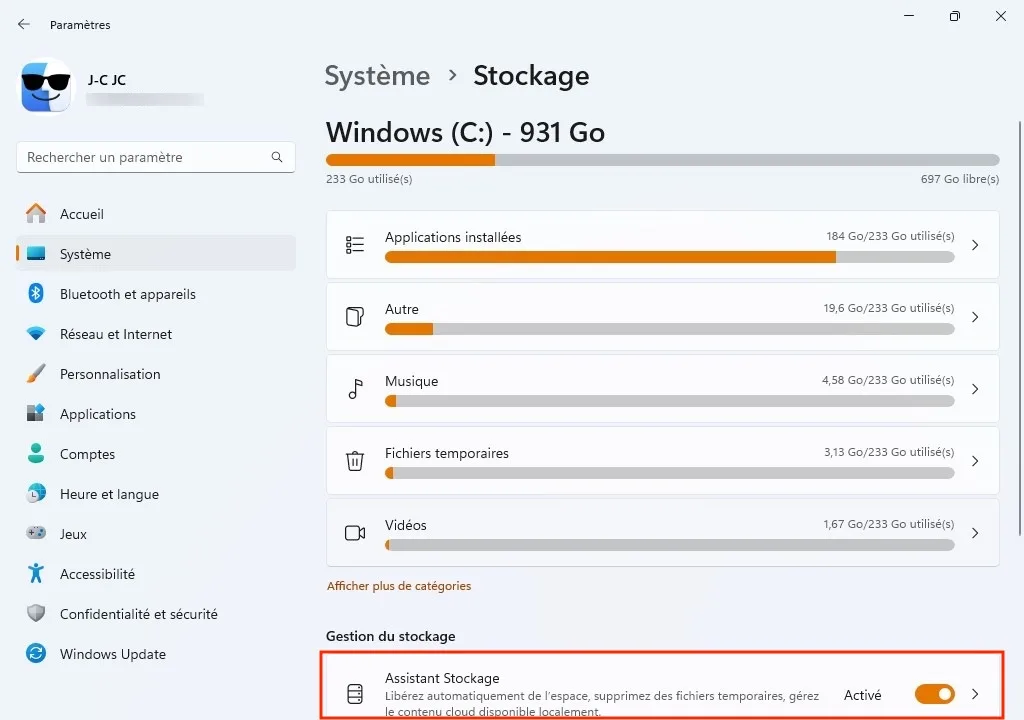
Task: Click the Applications installées label
Action: (453, 237)
